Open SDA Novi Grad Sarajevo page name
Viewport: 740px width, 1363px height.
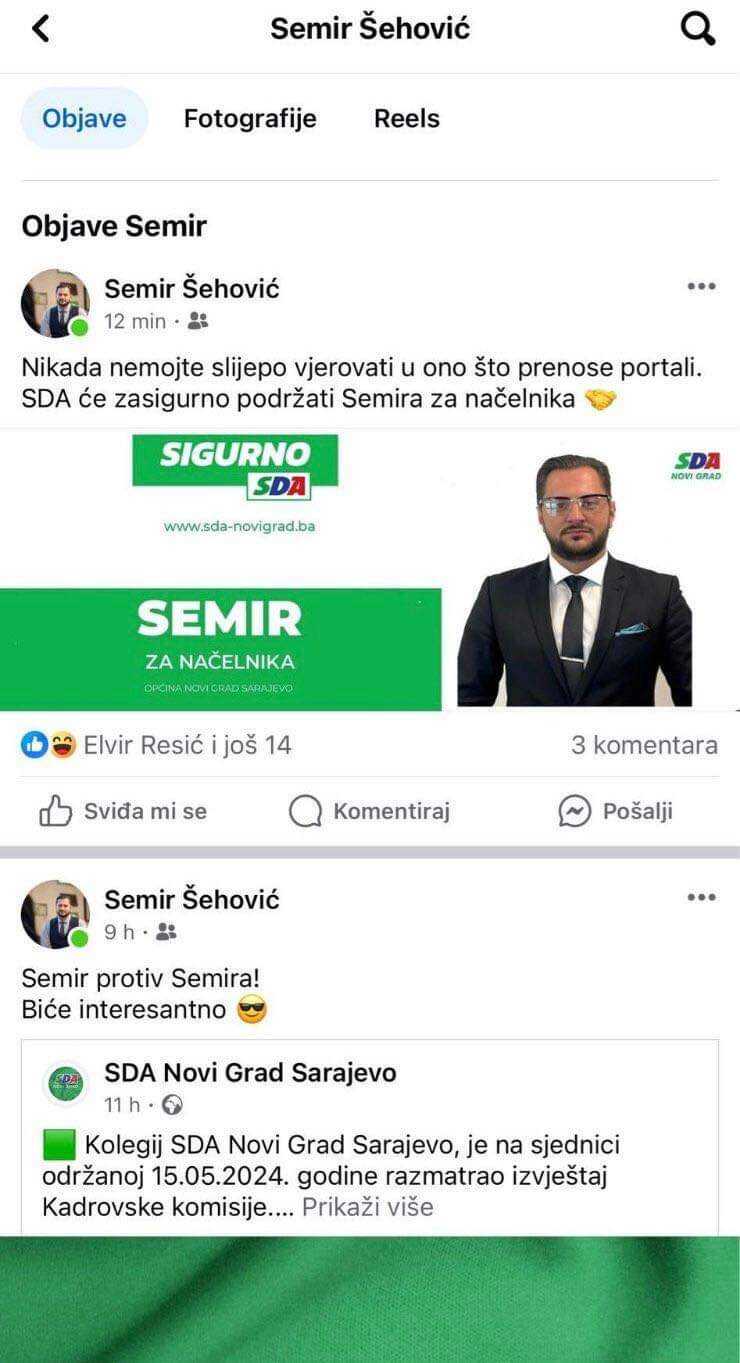click(250, 1073)
